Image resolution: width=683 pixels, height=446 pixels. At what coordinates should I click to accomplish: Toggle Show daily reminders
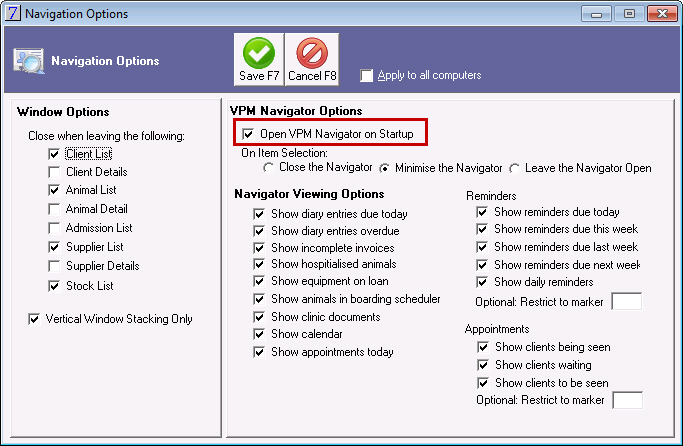point(482,282)
